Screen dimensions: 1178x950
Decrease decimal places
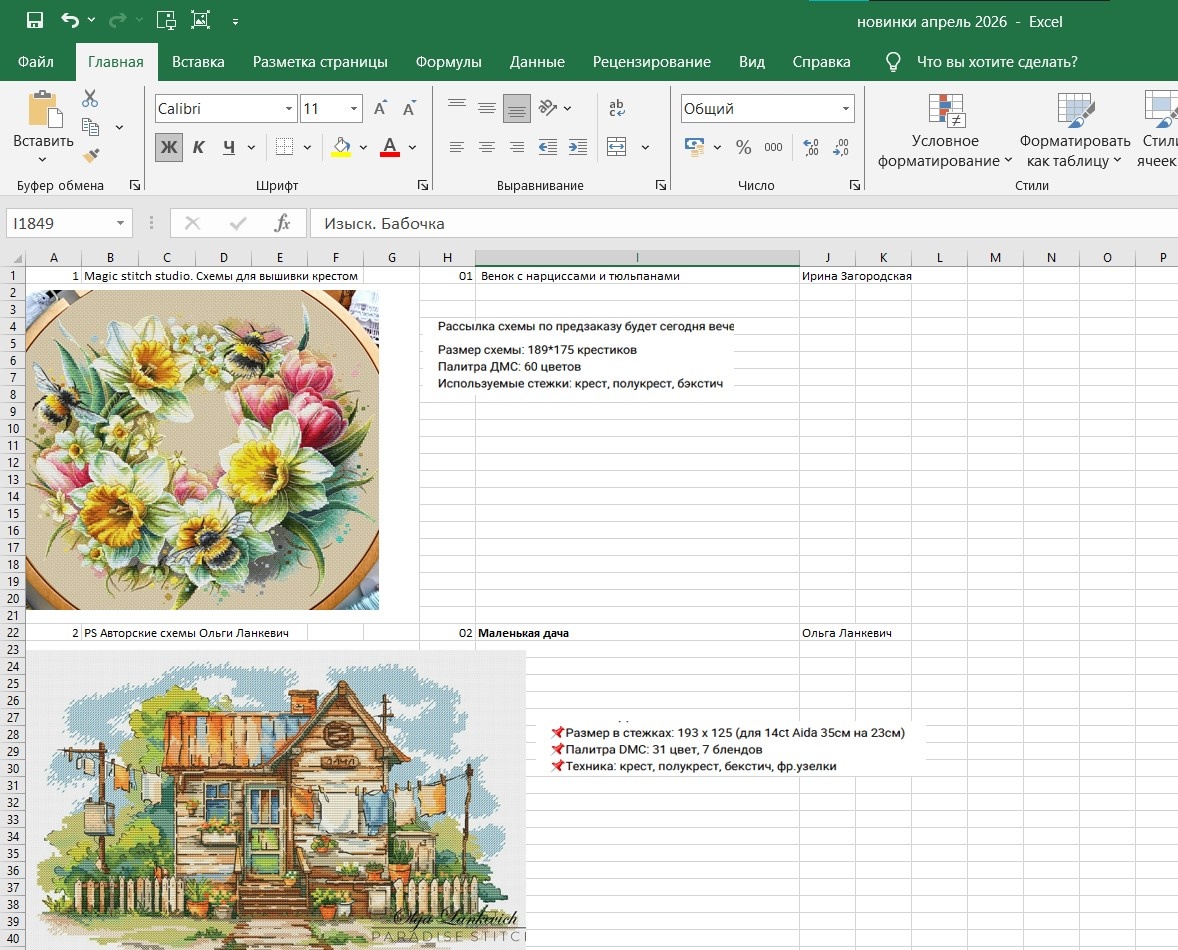click(841, 147)
